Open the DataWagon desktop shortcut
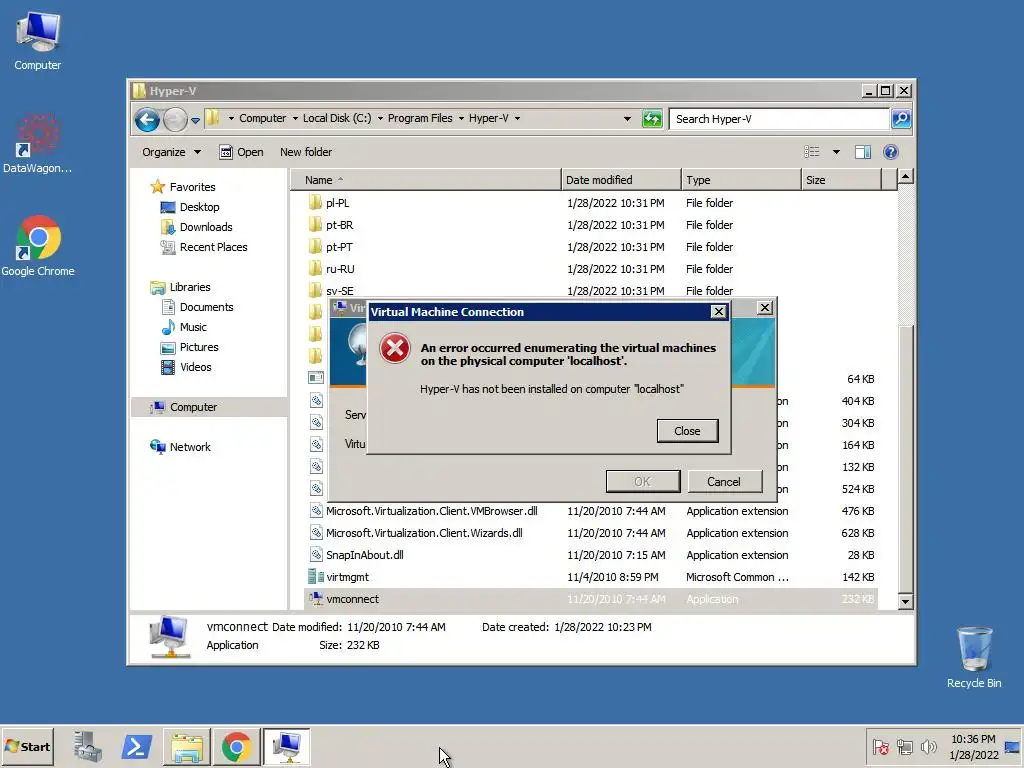This screenshot has width=1024, height=768. tap(38, 144)
